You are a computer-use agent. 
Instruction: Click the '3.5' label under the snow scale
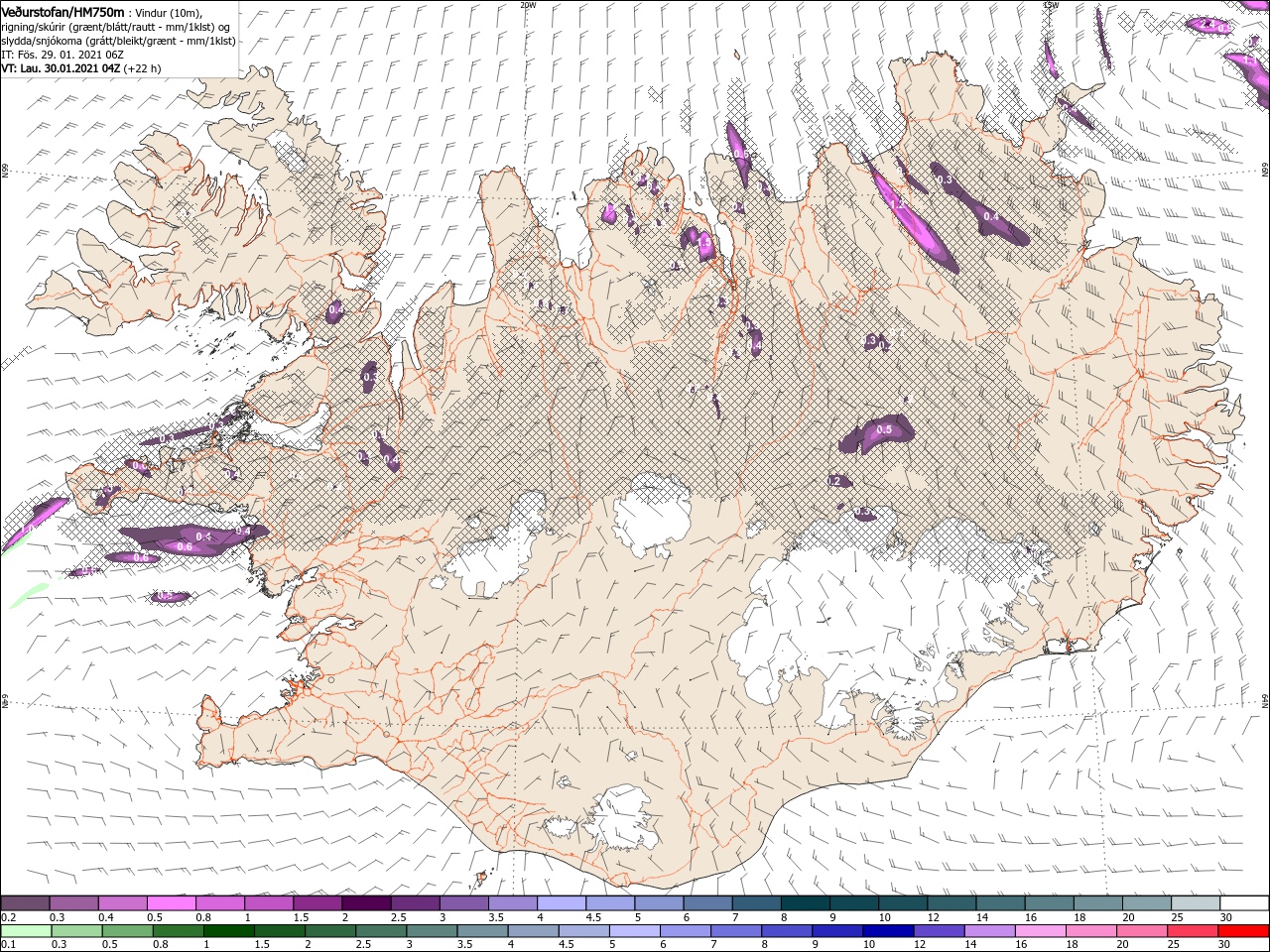point(495,917)
